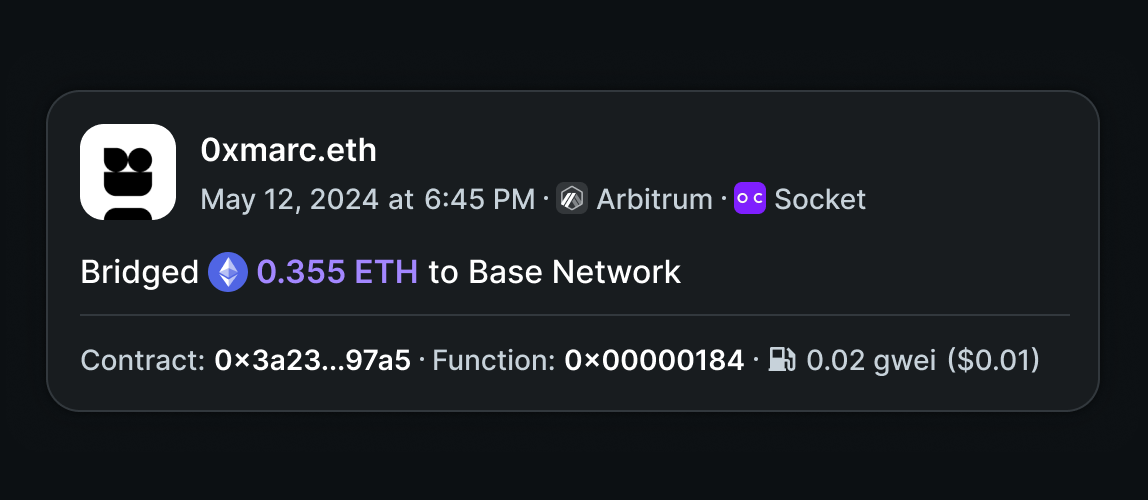Click the gas pump fee icon

[782, 360]
